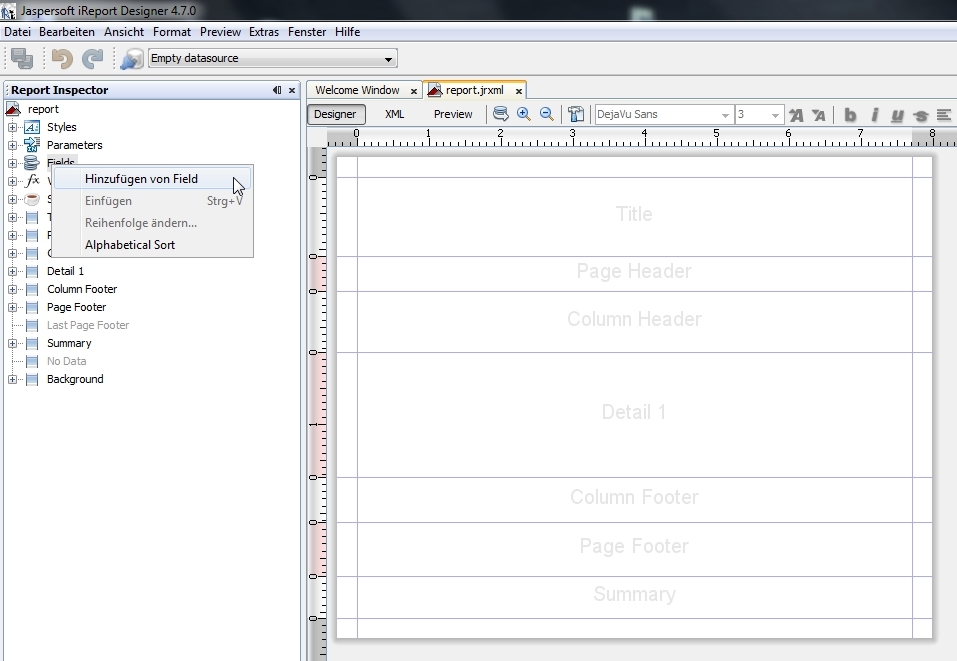Click the save all icon
This screenshot has height=661, width=957.
click(21, 59)
